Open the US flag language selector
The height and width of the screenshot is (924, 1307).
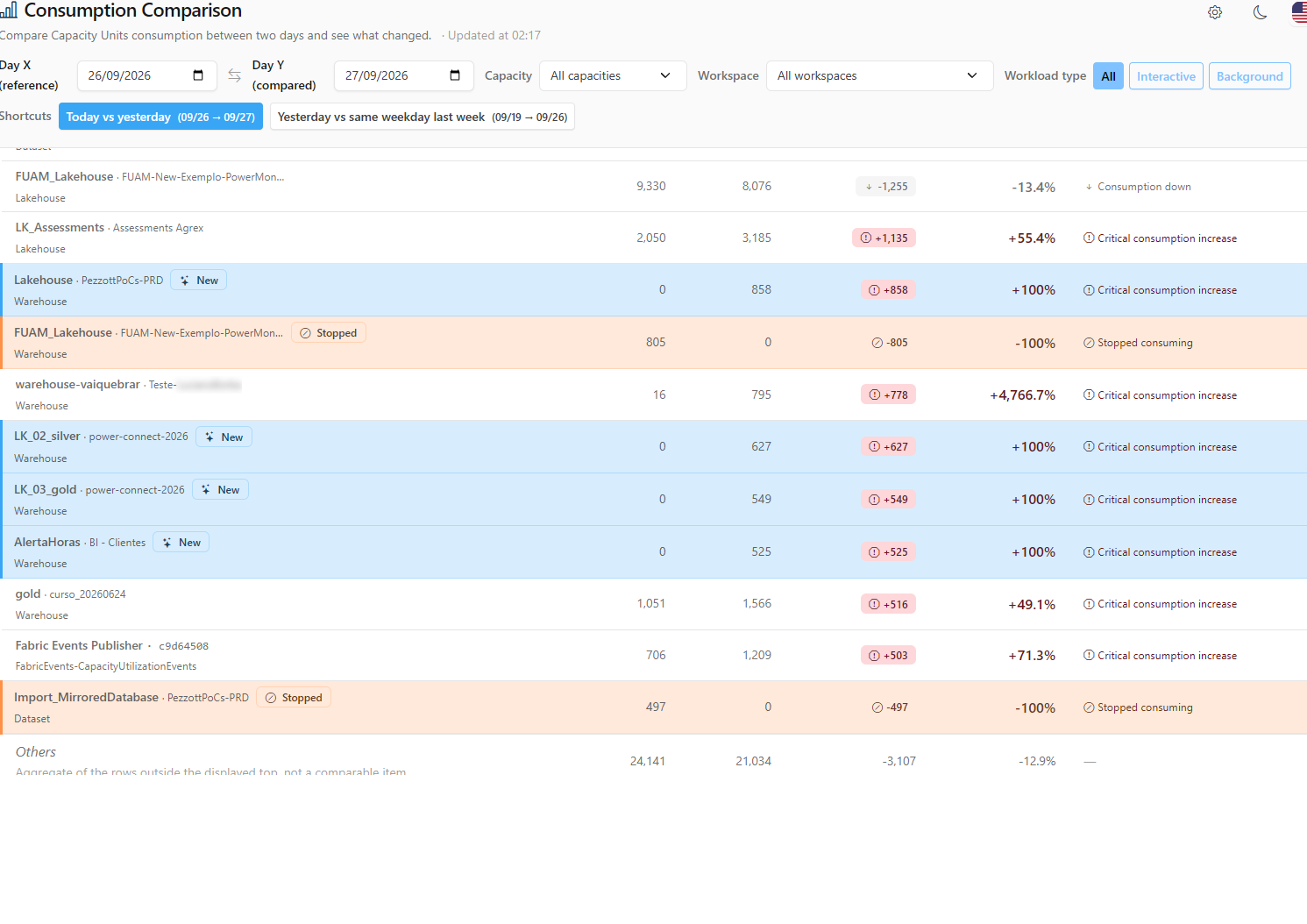(x=1299, y=12)
